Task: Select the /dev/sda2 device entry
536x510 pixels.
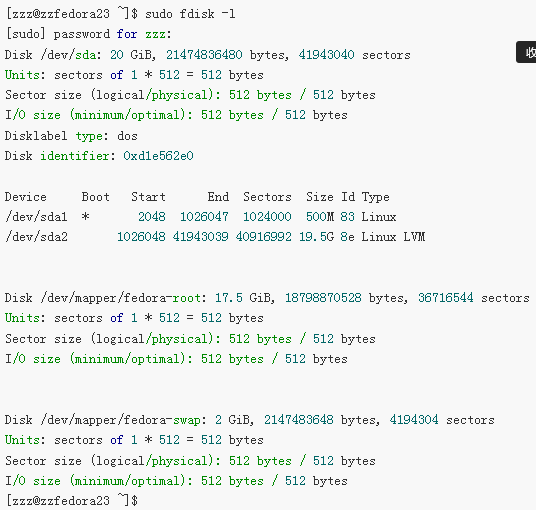Action: click(x=36, y=237)
